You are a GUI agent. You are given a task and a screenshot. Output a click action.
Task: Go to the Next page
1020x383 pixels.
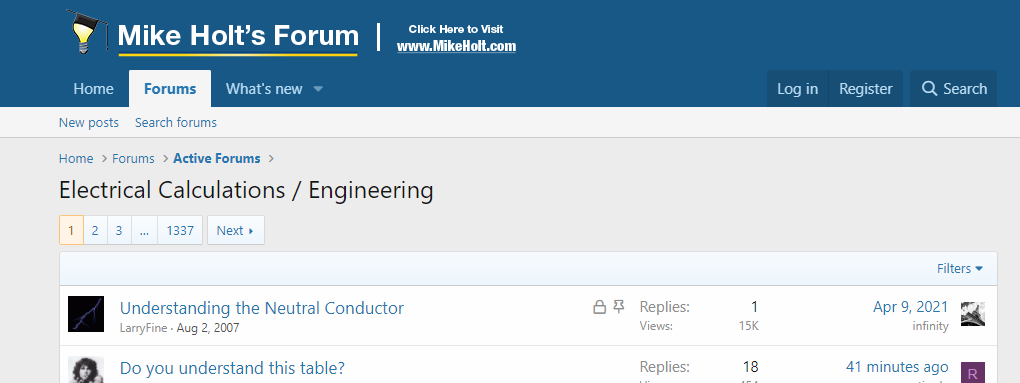(x=235, y=230)
